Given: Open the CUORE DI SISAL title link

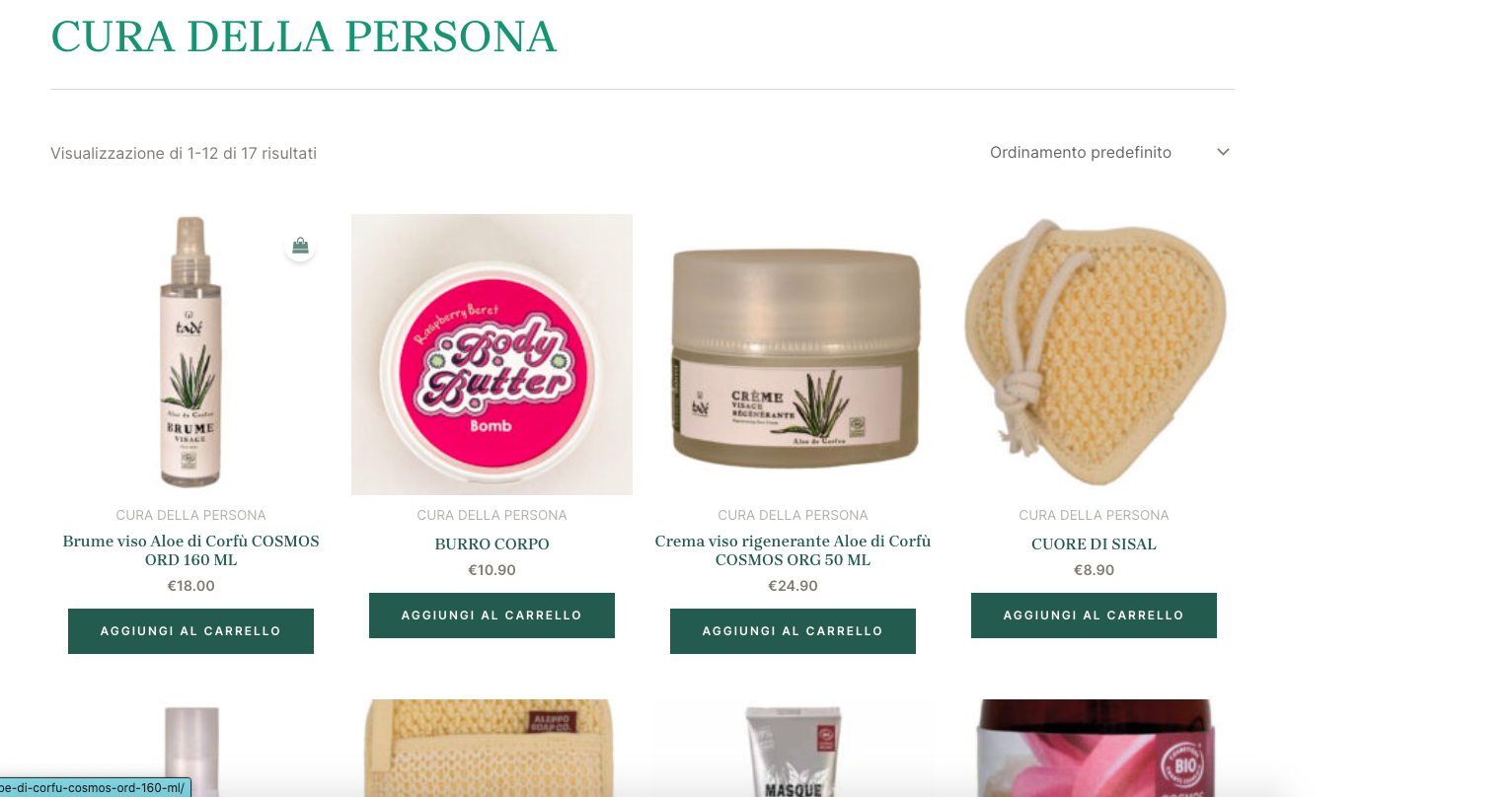Looking at the screenshot, I should pos(1094,544).
